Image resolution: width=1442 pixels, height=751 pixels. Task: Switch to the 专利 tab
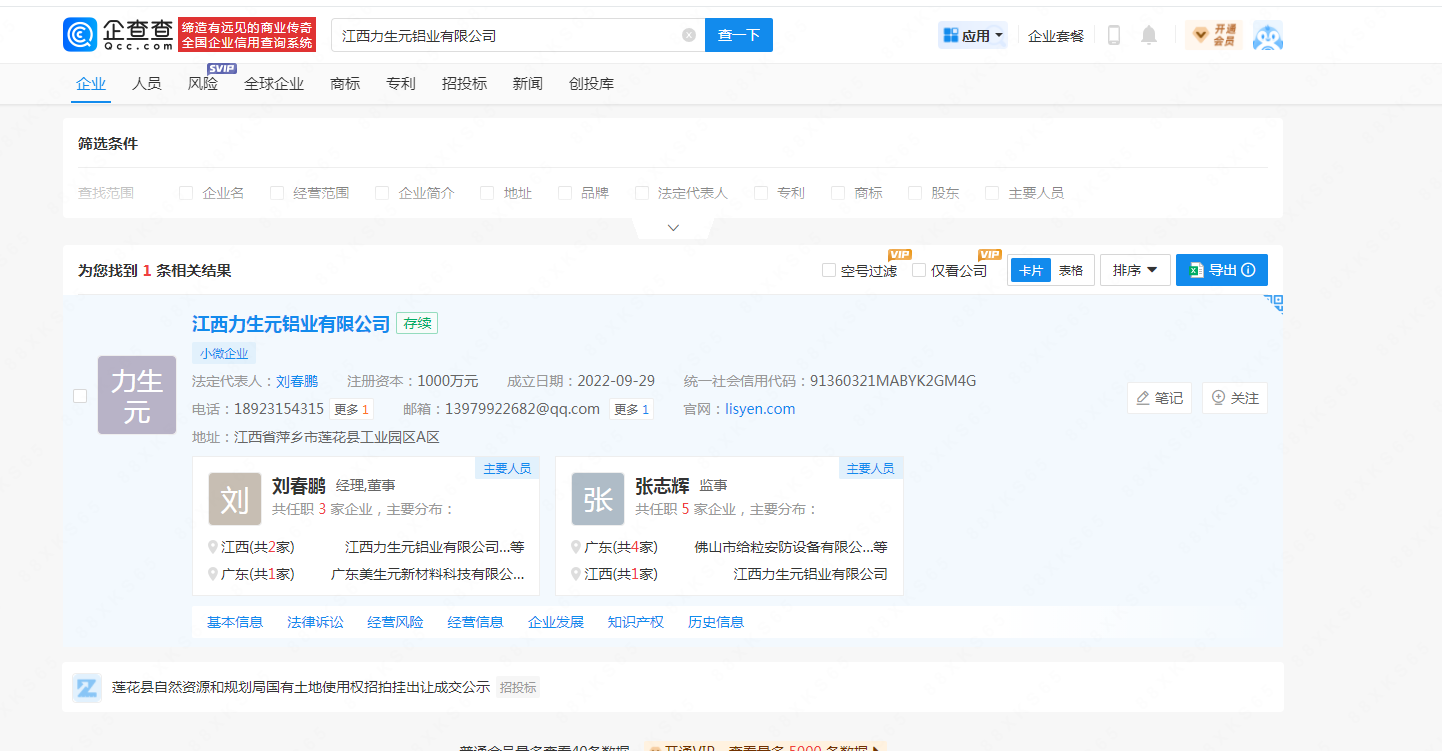click(400, 84)
